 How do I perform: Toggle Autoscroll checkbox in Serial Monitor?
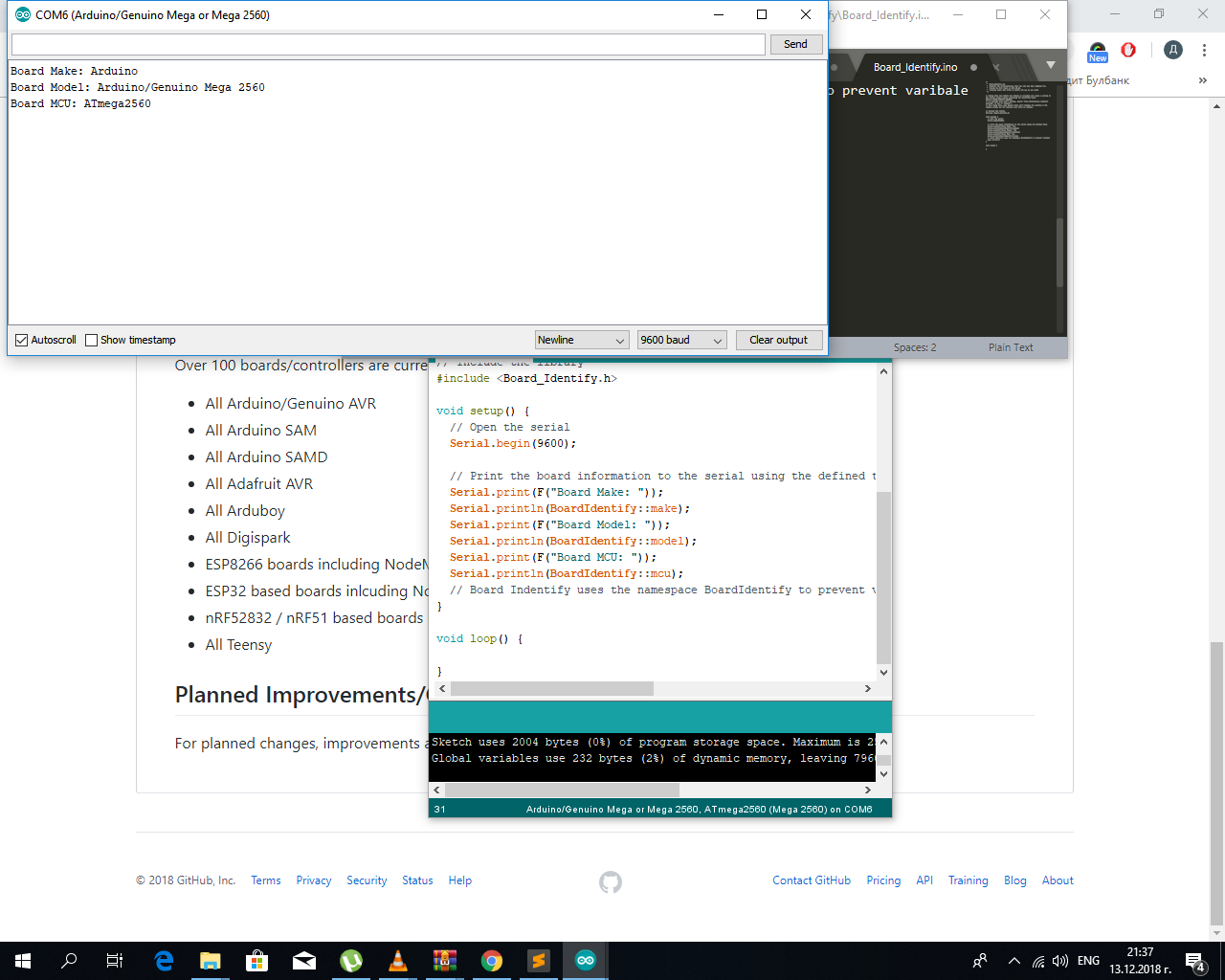(22, 340)
